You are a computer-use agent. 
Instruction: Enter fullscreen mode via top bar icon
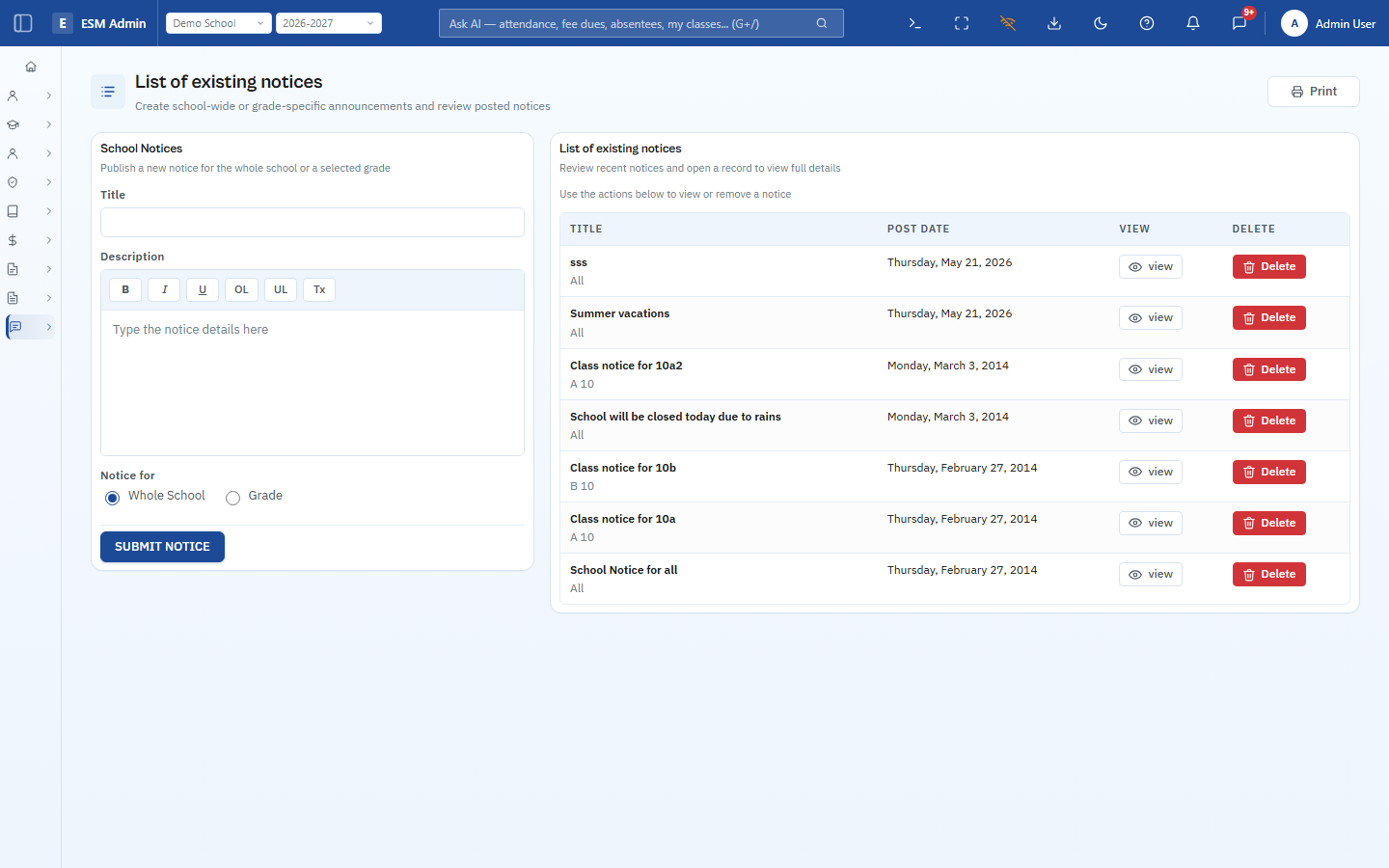click(x=962, y=23)
